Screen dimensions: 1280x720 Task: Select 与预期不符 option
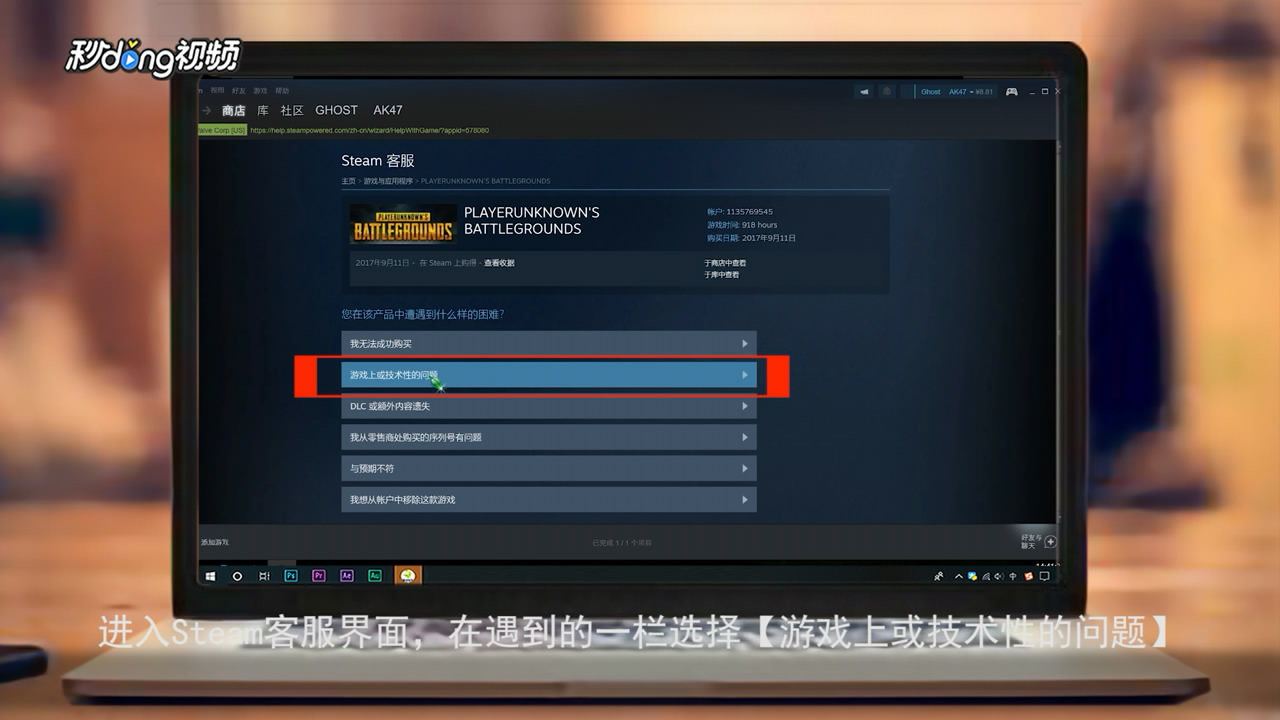click(x=548, y=468)
